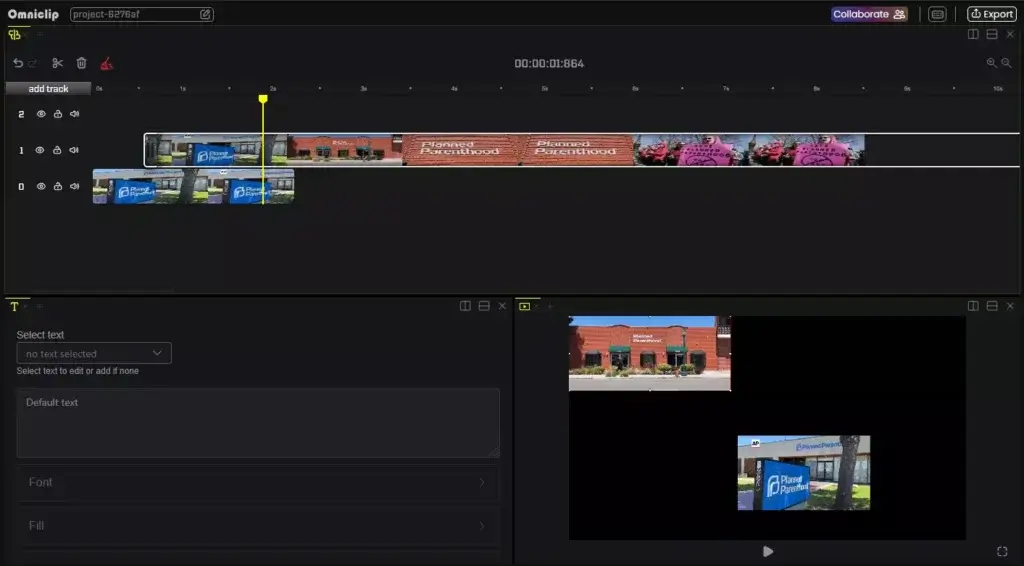Image resolution: width=1024 pixels, height=566 pixels.
Task: Click the project name field
Action: 141,14
